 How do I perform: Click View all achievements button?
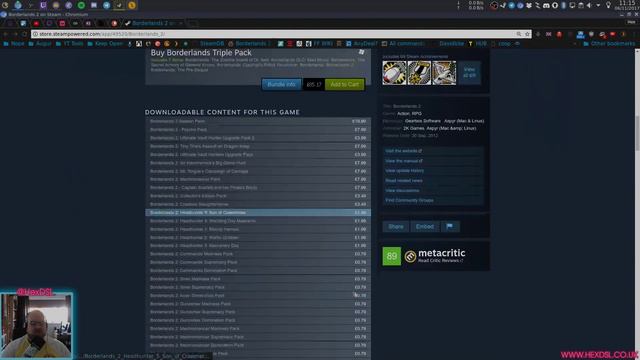click(469, 73)
